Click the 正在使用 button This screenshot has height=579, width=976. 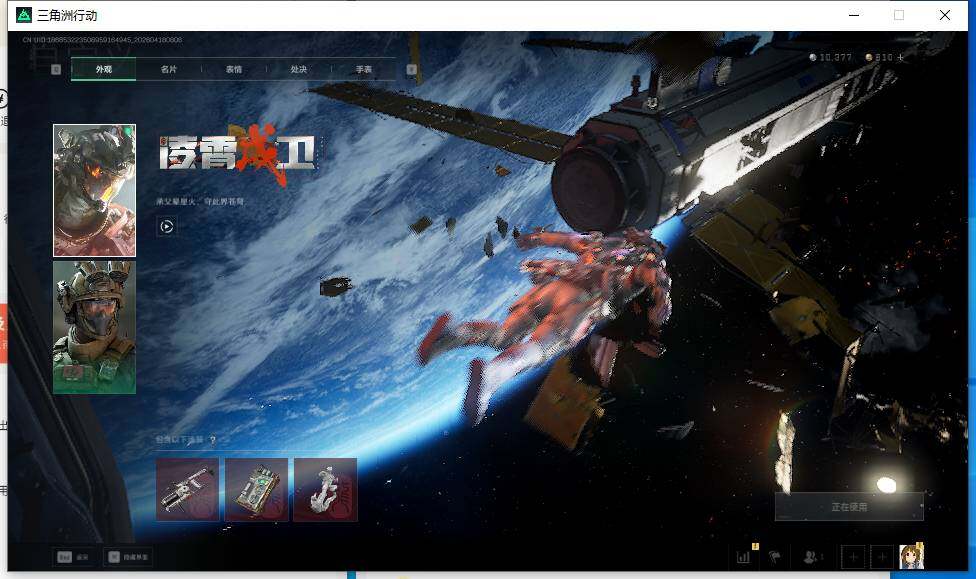tap(849, 507)
